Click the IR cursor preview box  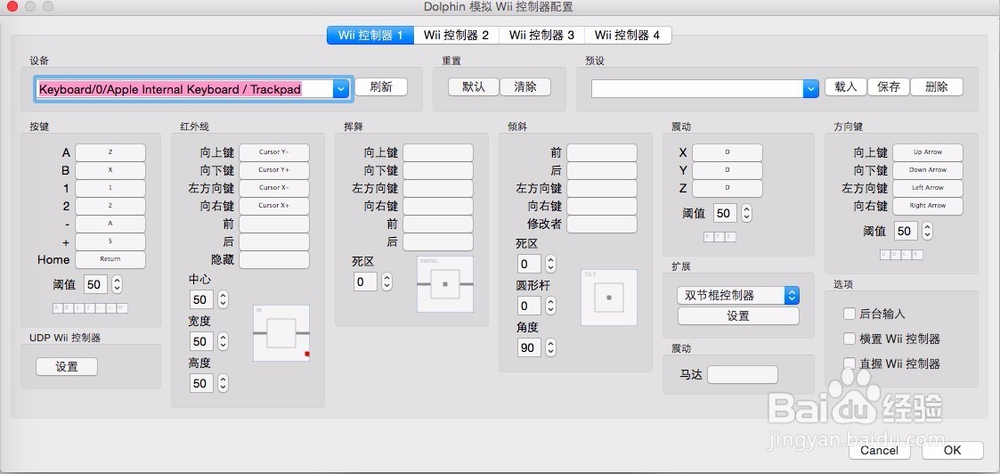click(281, 333)
